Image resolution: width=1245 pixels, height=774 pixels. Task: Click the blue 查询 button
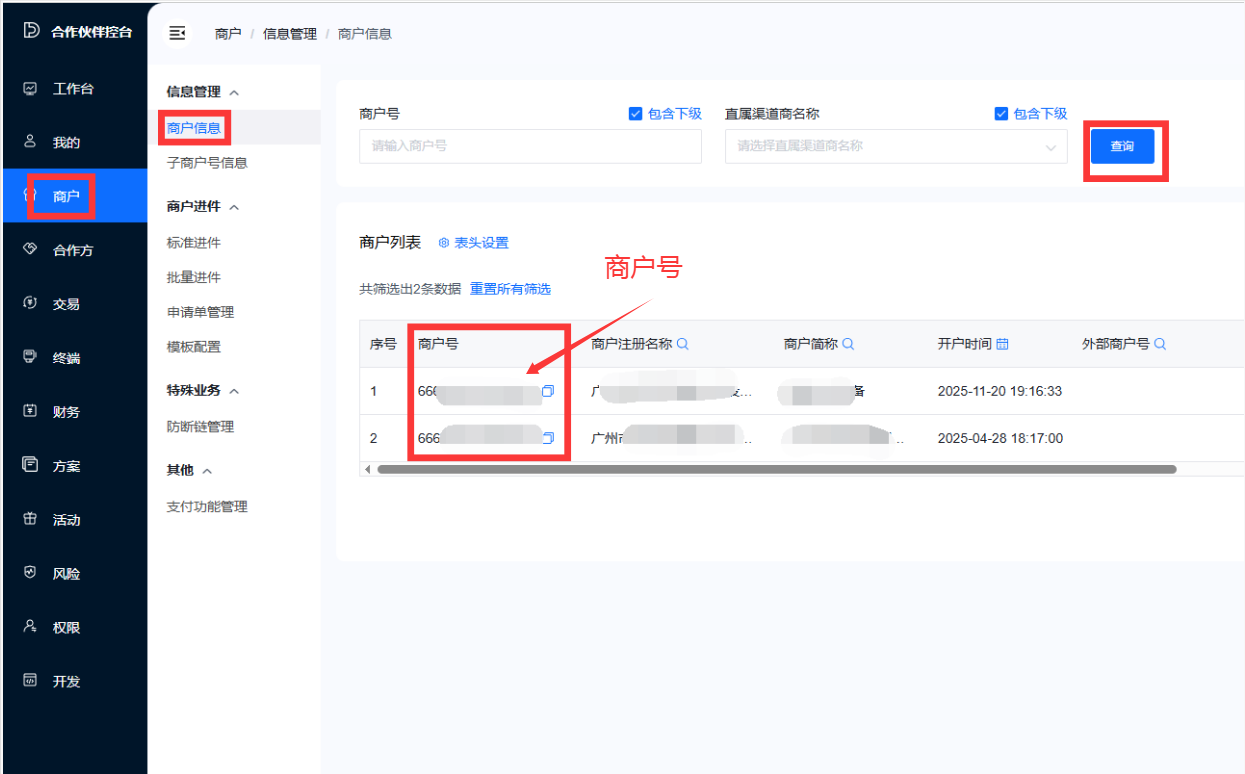[x=1122, y=146]
